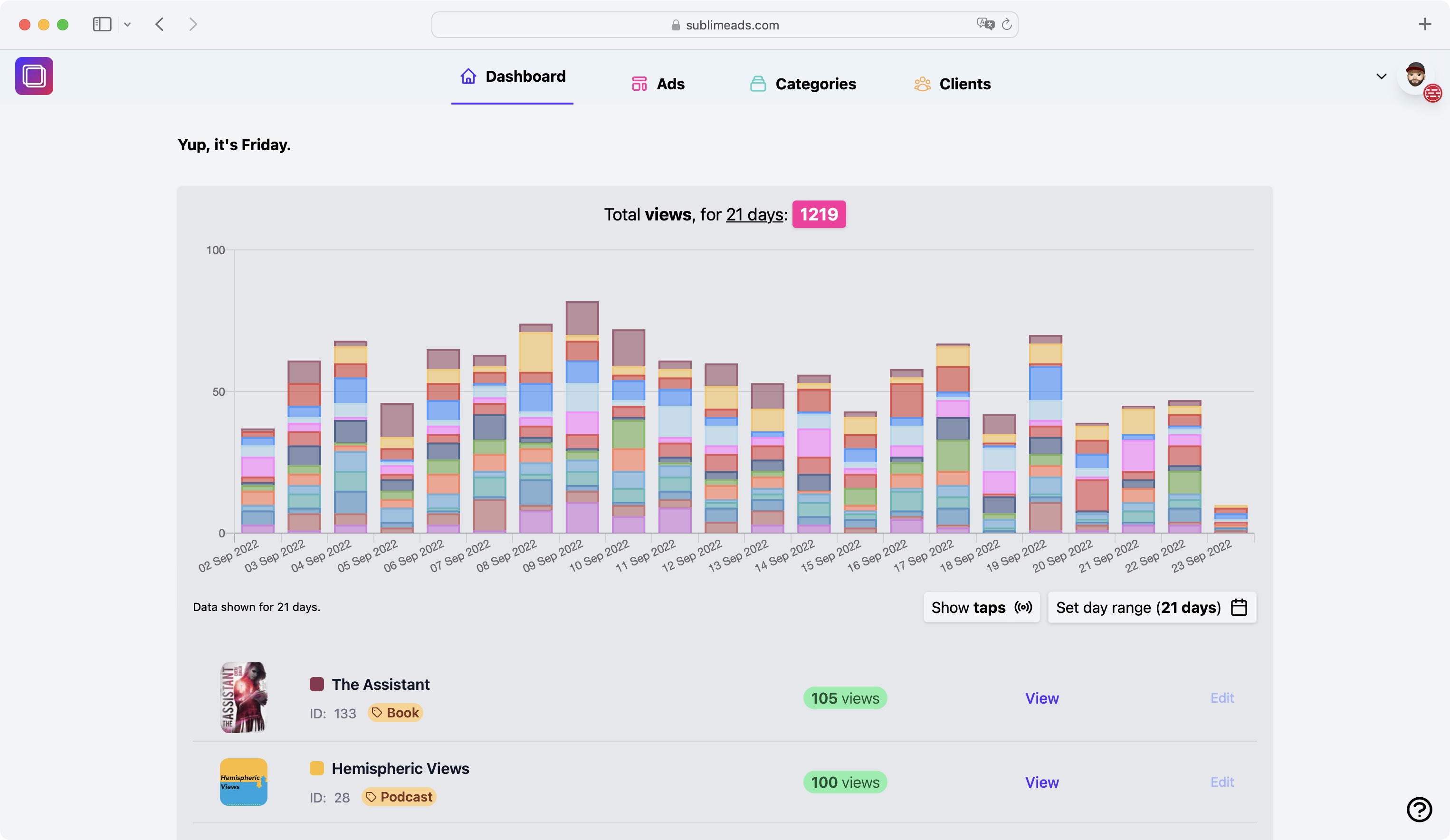This screenshot has width=1450, height=840.
Task: Click 'Yup, it's Friday.' heading
Action: click(234, 144)
